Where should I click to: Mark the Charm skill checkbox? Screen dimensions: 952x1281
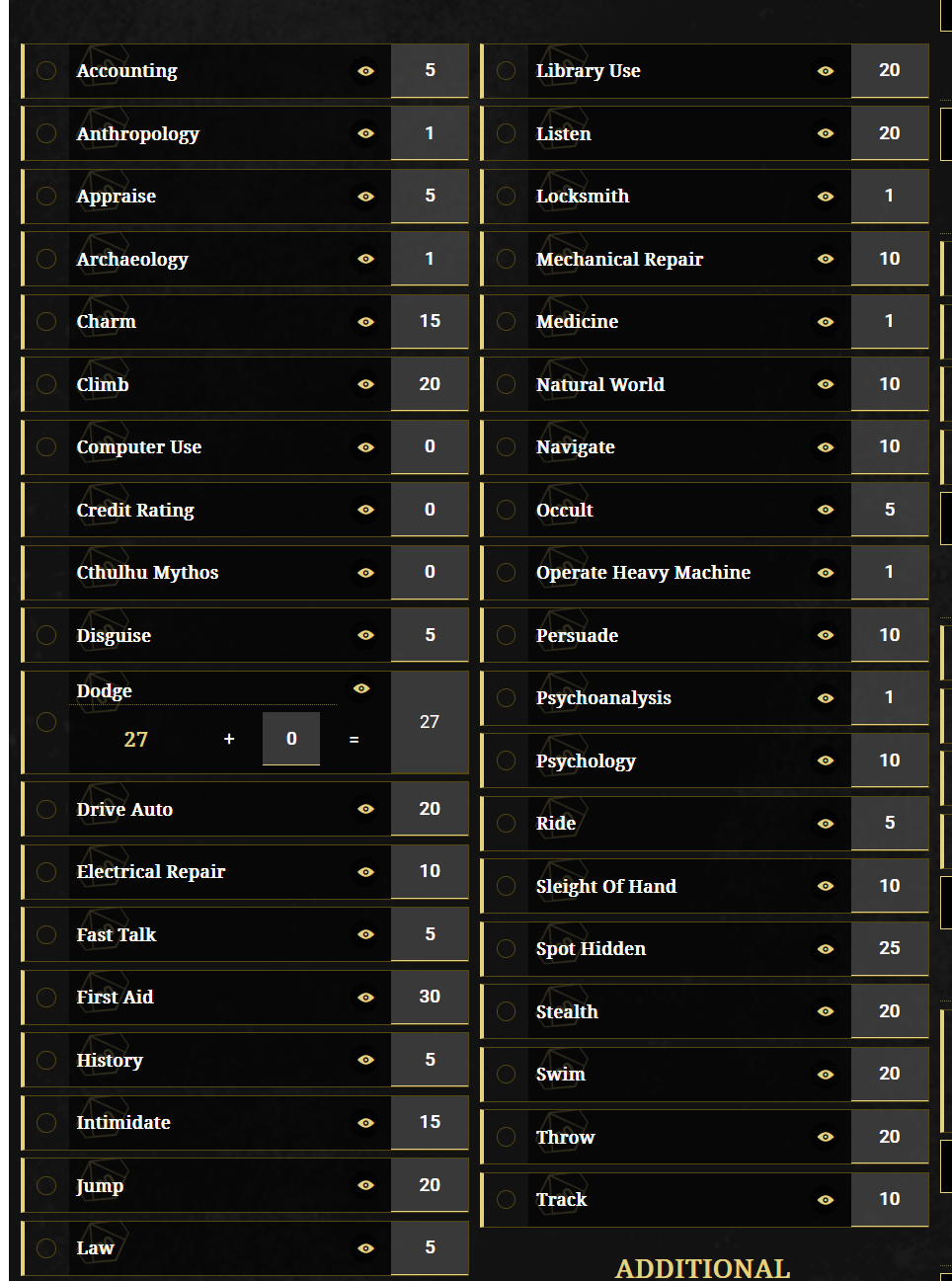(46, 322)
